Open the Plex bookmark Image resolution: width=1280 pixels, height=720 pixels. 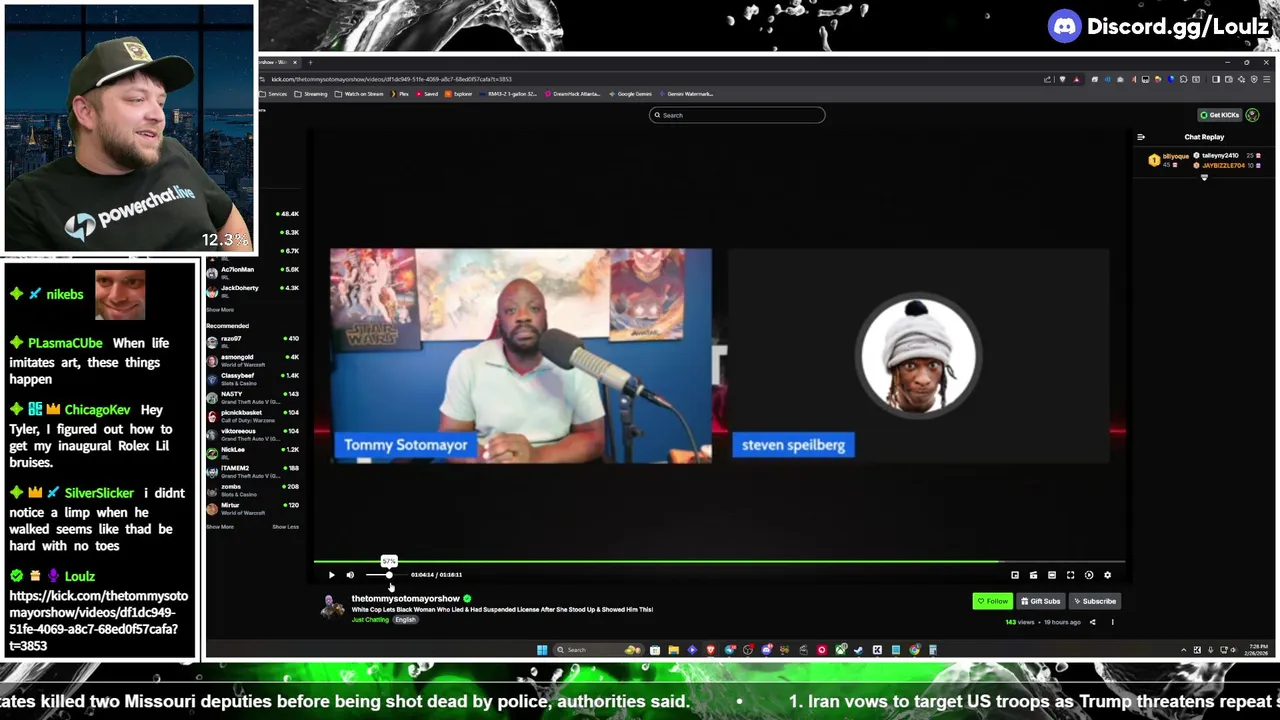(400, 94)
